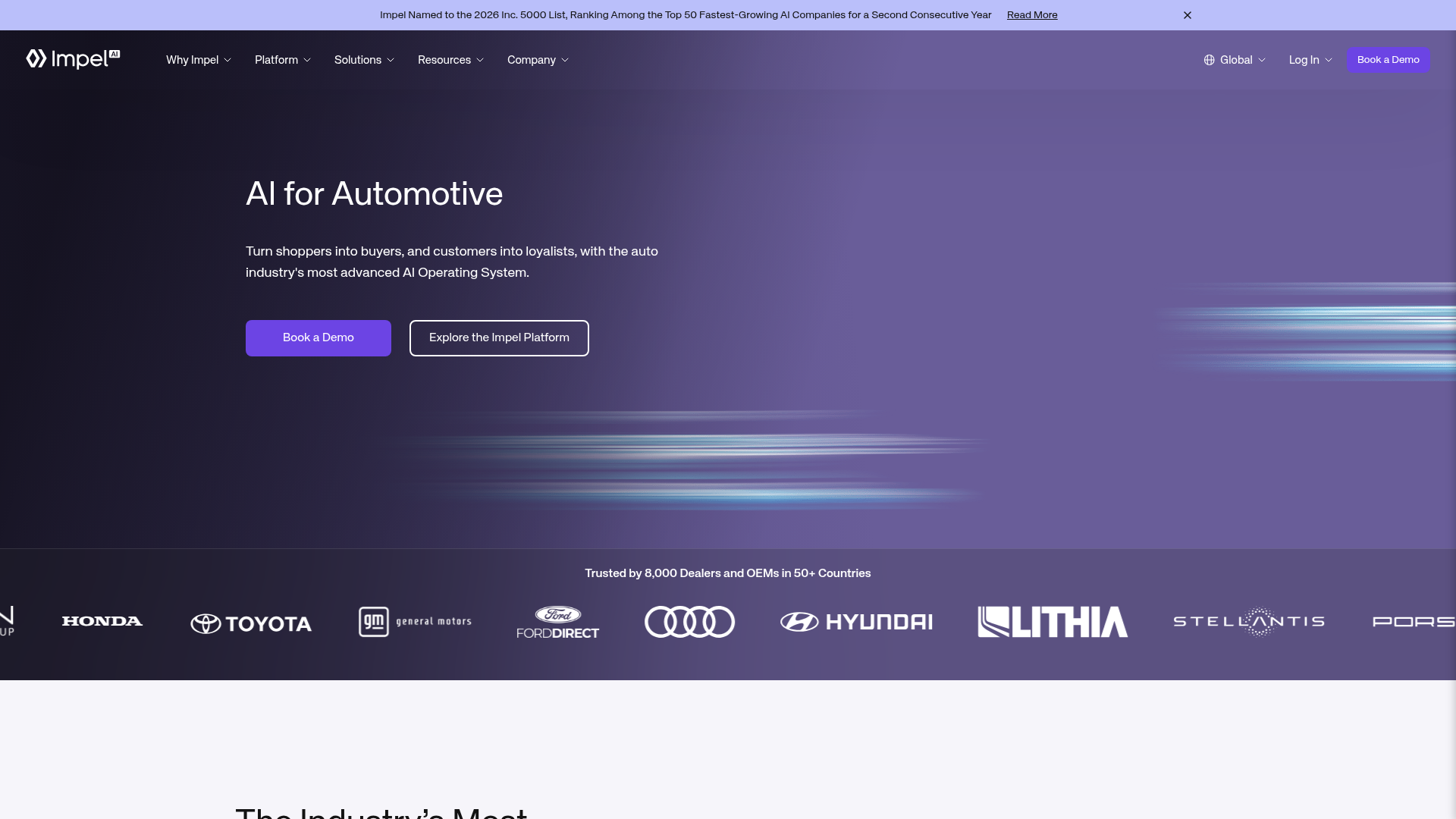The image size is (1456, 819).
Task: Expand the Company menu chevron
Action: coord(565,61)
